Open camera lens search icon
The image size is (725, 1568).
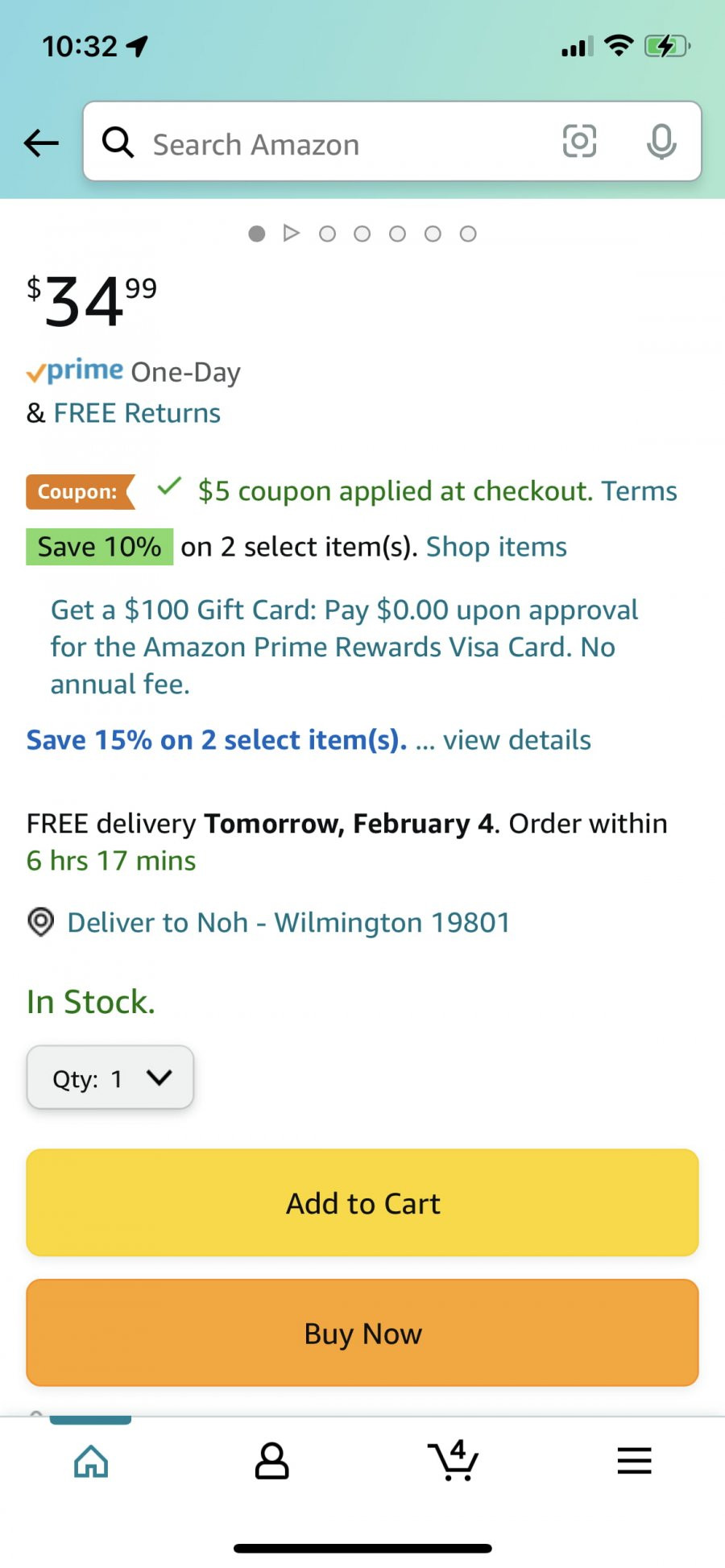click(579, 142)
